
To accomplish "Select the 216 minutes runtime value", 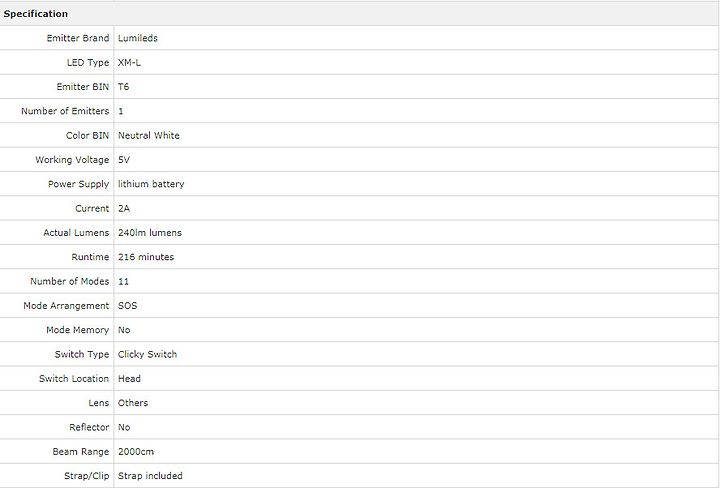I will 146,257.
